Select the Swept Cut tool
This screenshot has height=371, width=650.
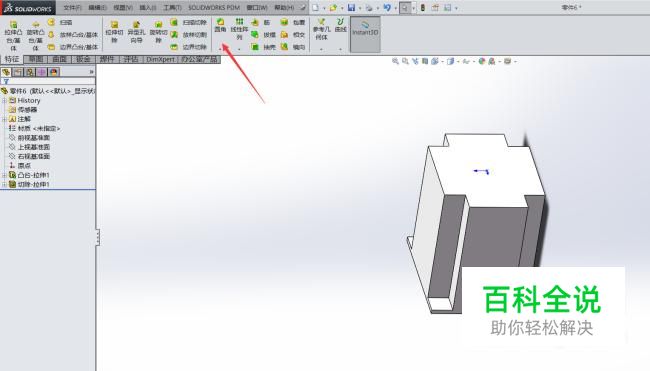click(189, 22)
